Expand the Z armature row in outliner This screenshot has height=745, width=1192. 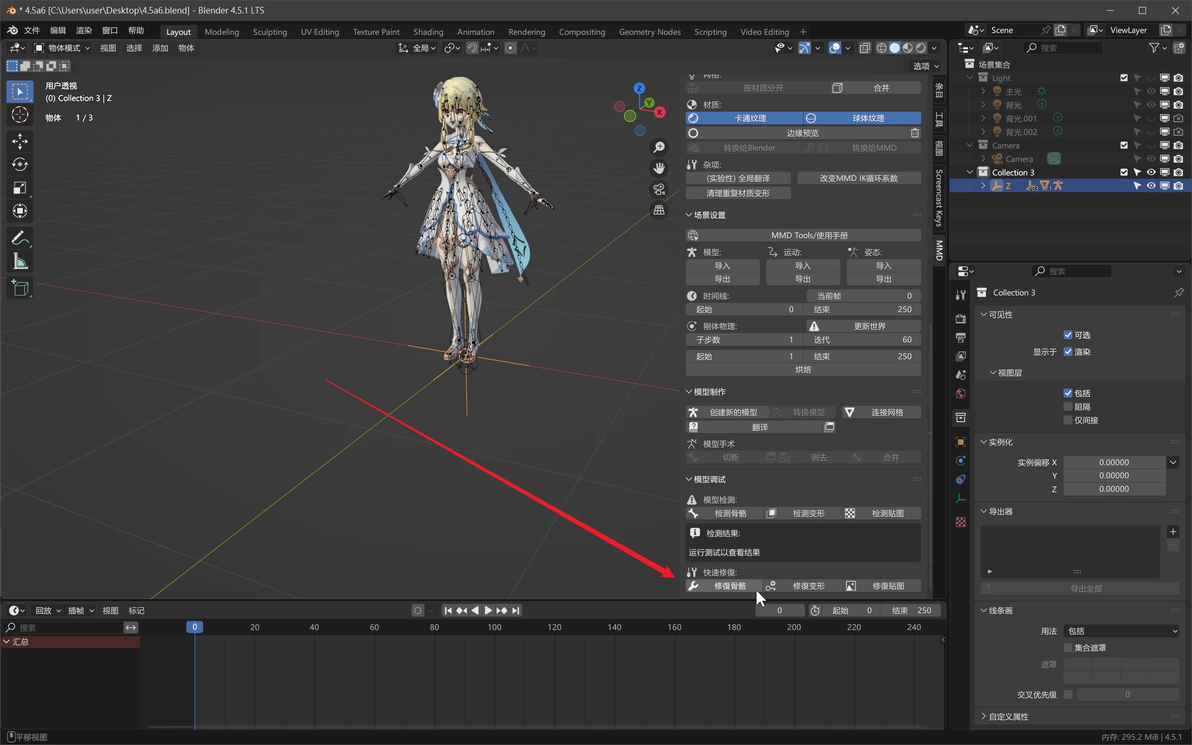coord(984,185)
